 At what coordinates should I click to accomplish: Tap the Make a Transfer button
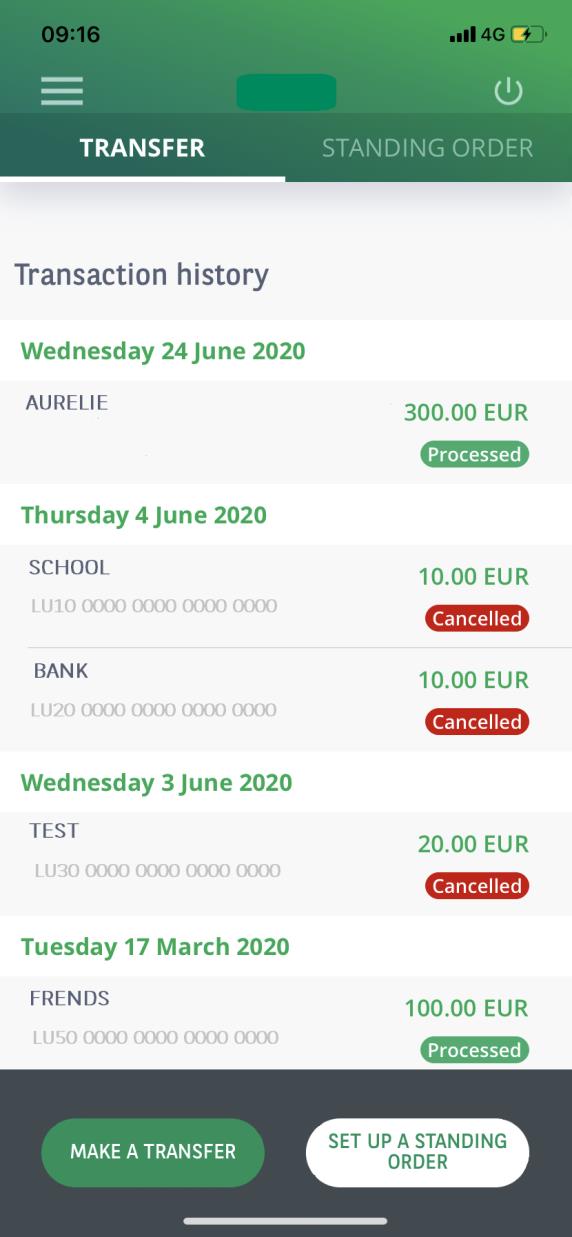tap(153, 1152)
